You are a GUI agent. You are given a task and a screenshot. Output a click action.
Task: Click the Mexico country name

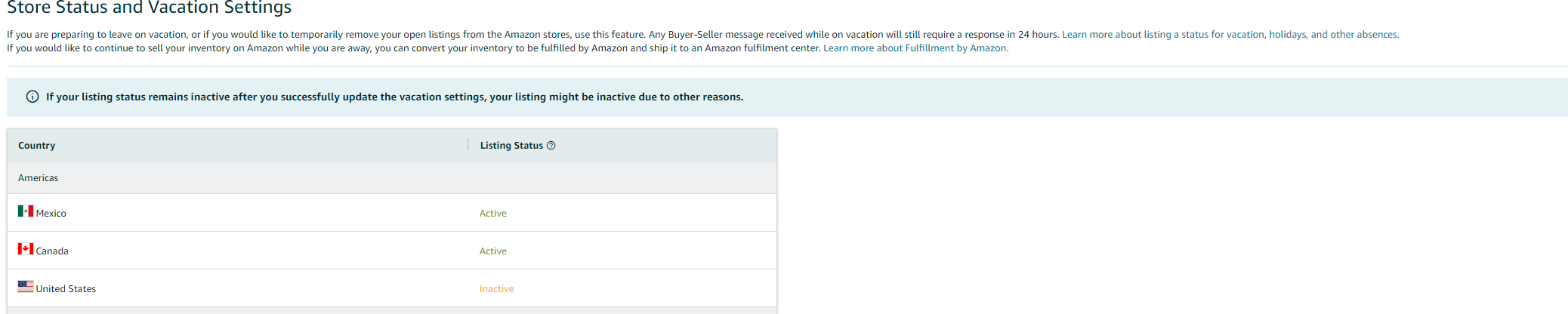click(51, 214)
